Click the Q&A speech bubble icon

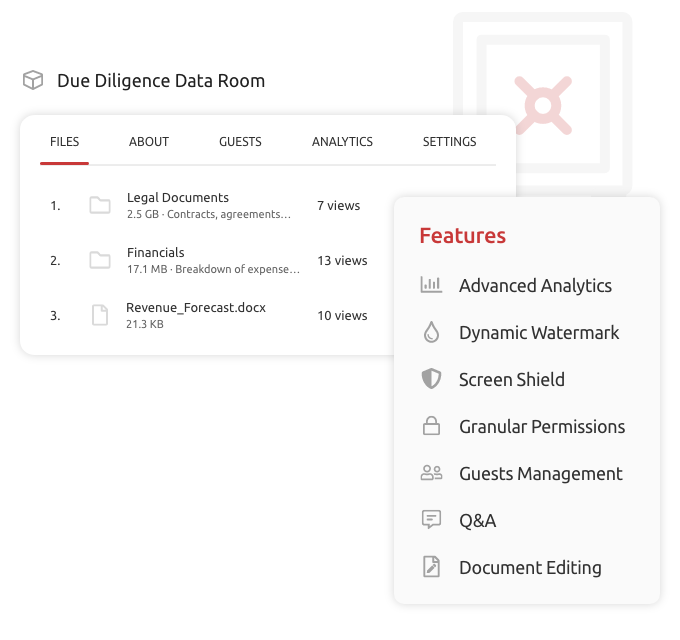[431, 520]
